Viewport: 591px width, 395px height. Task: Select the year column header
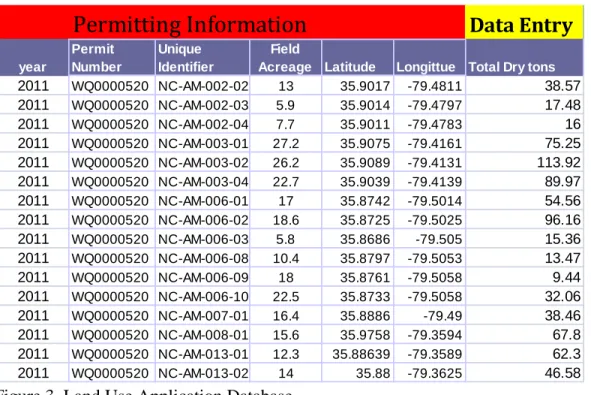(x=34, y=58)
